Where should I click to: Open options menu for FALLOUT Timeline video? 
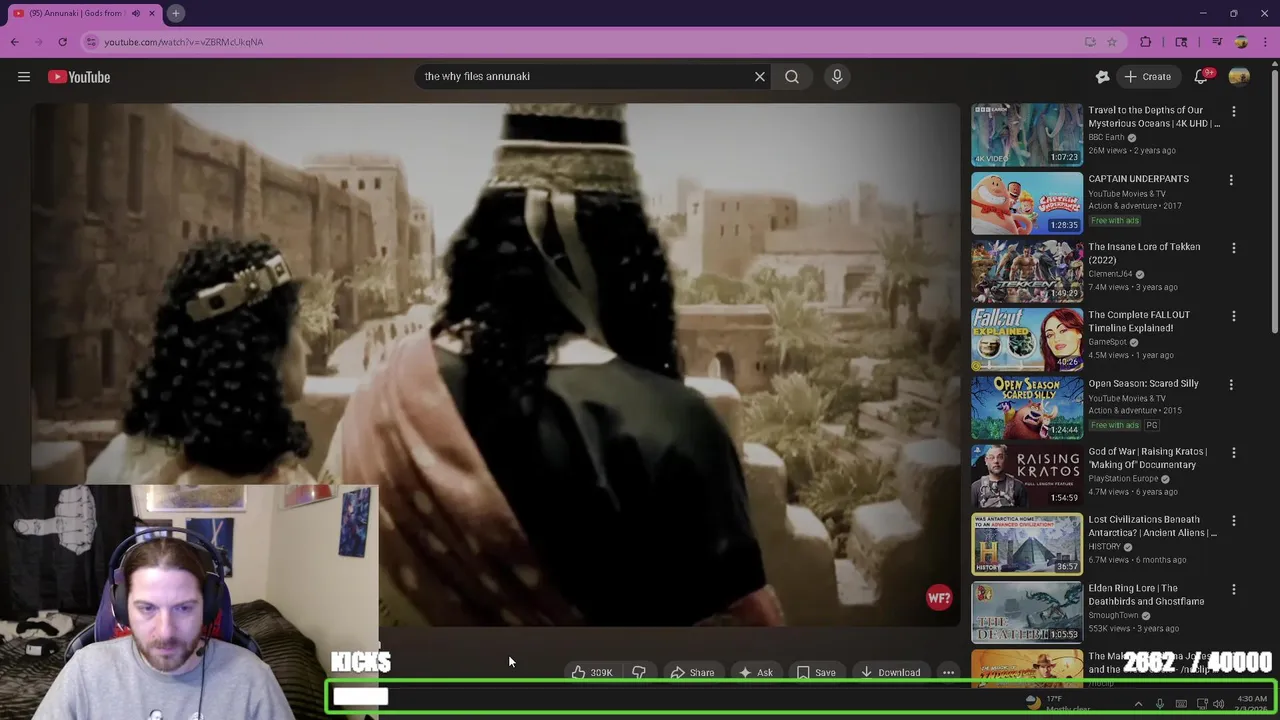coord(1233,316)
